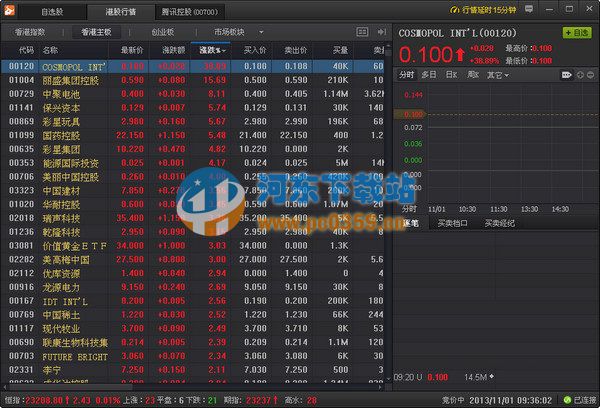Select the 香港指数 sub-tab

30,32
